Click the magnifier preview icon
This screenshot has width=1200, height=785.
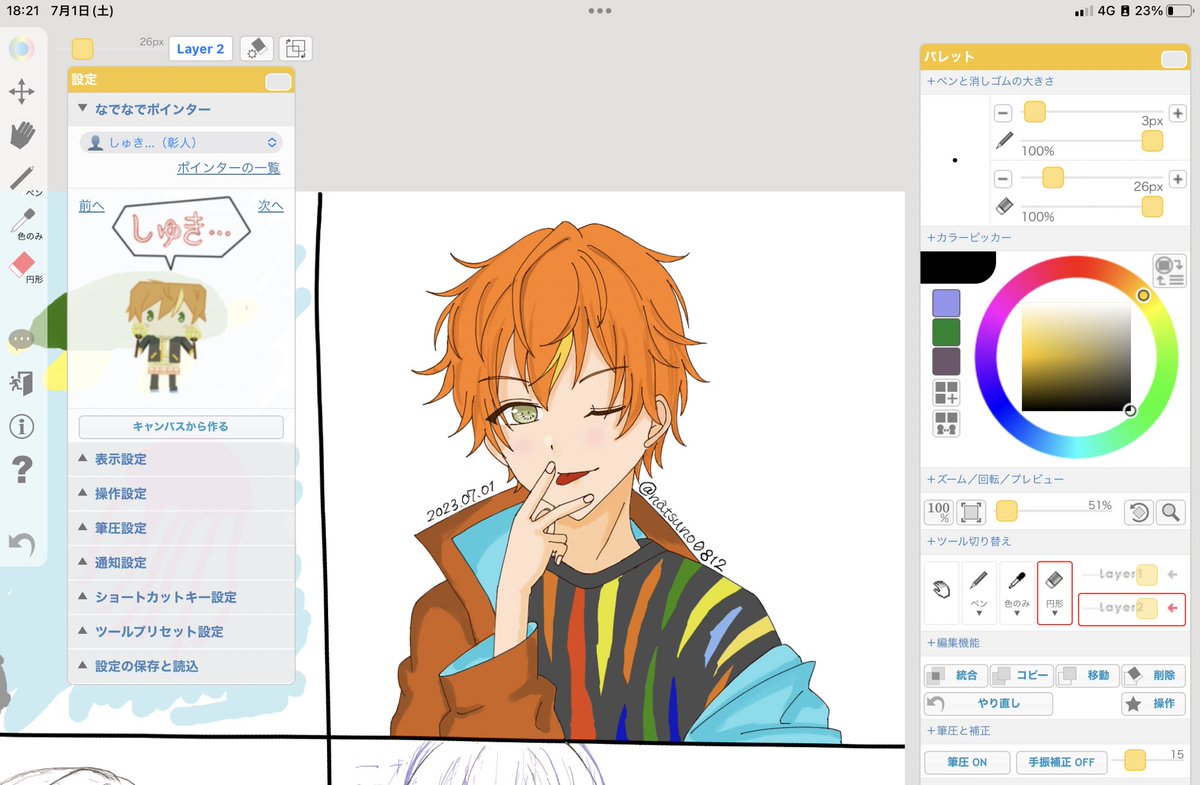[1171, 513]
